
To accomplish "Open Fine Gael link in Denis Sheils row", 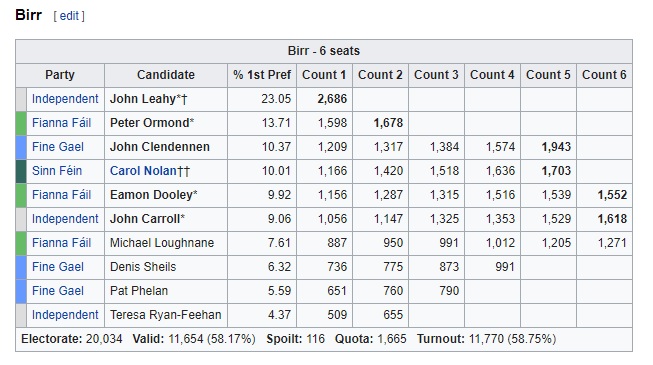I will tap(58, 267).
